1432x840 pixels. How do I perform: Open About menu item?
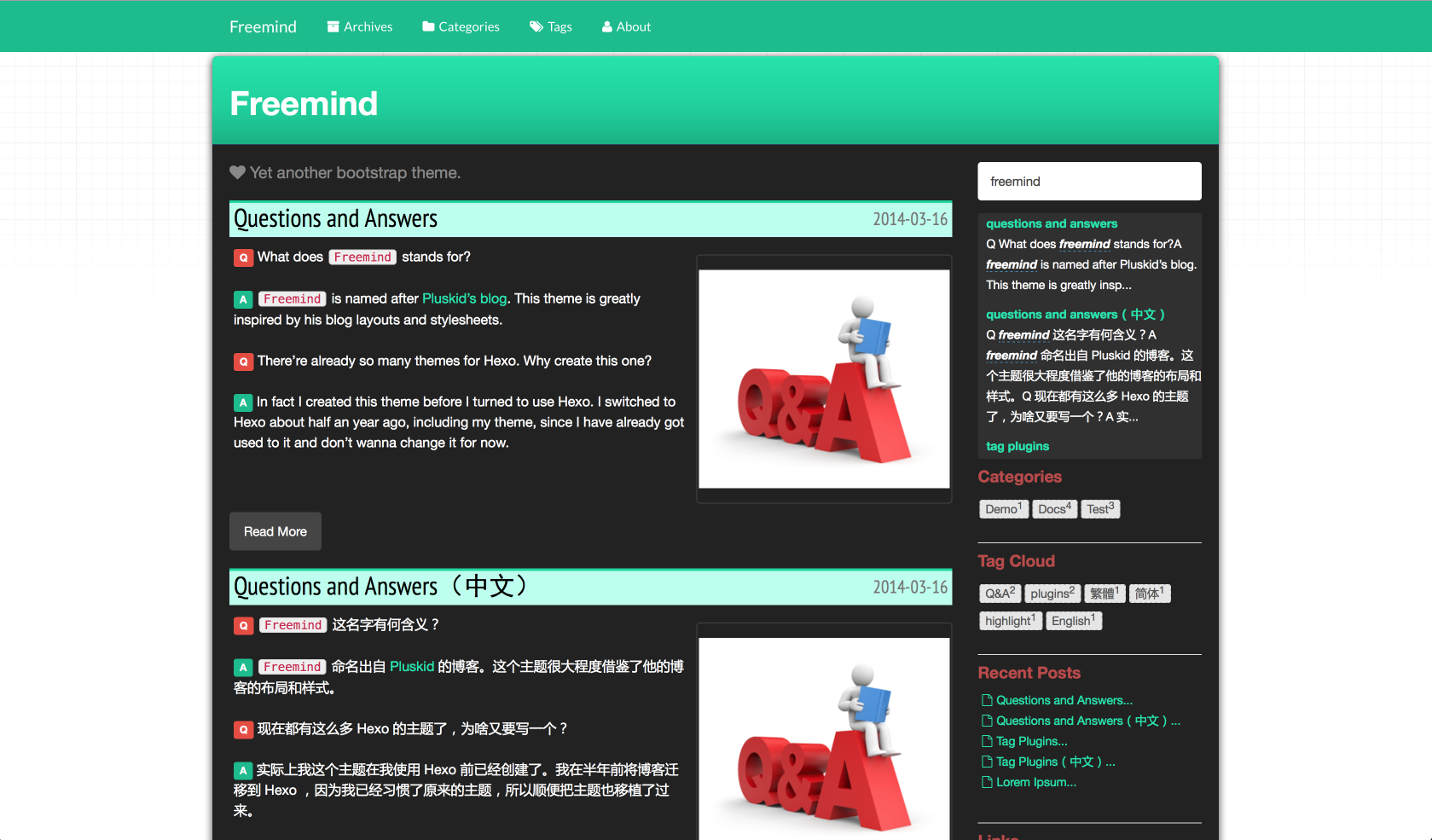click(626, 26)
